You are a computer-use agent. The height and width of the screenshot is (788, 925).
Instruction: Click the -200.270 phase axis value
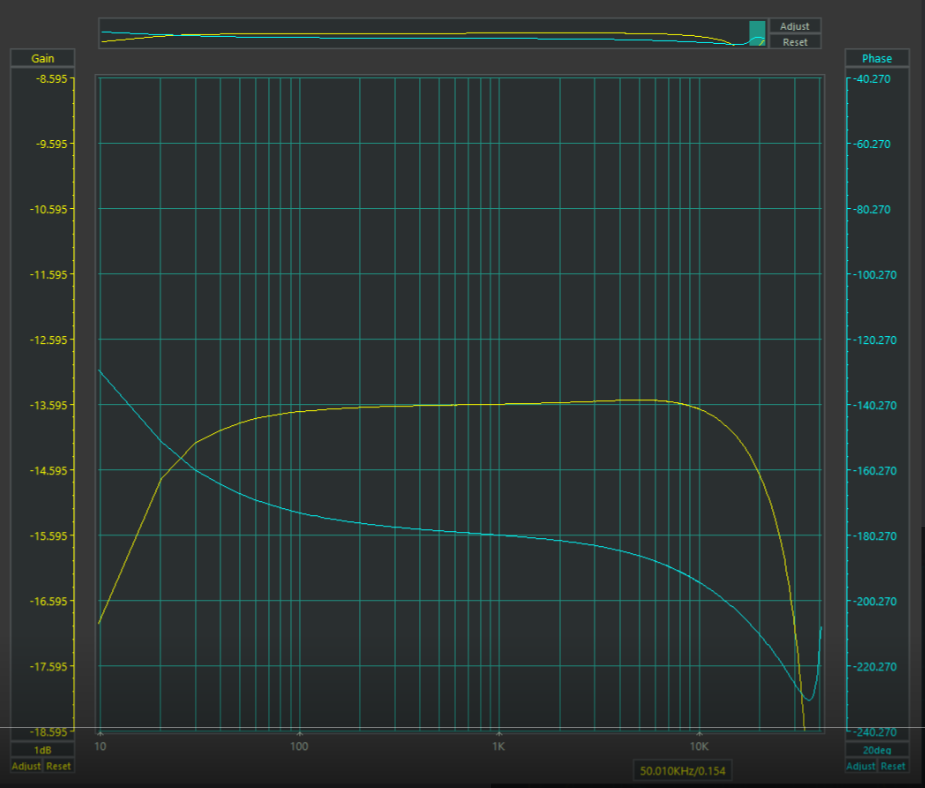point(874,601)
